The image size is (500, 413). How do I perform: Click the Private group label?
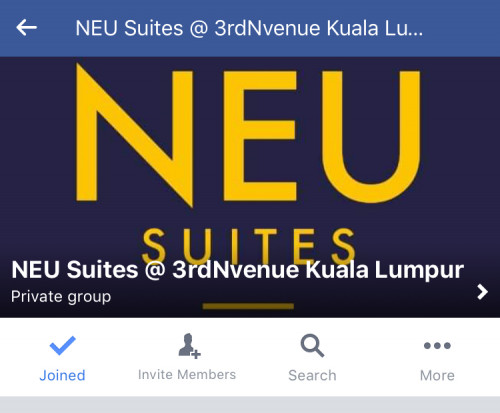(x=61, y=296)
